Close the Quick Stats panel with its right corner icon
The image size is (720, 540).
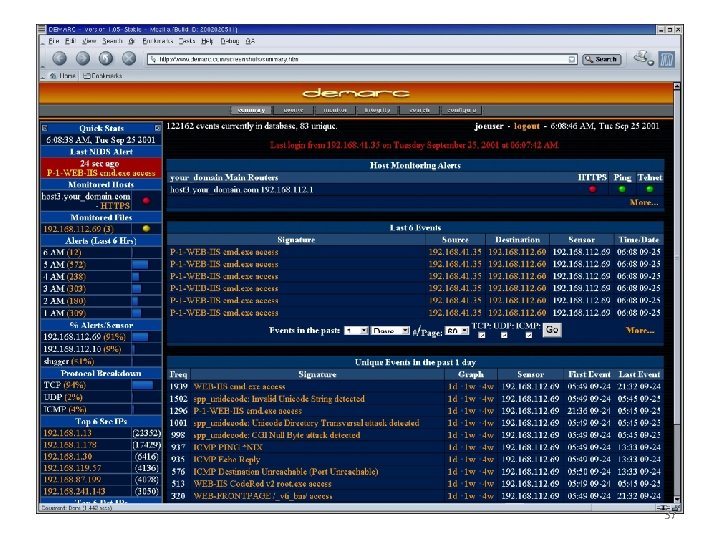click(158, 128)
